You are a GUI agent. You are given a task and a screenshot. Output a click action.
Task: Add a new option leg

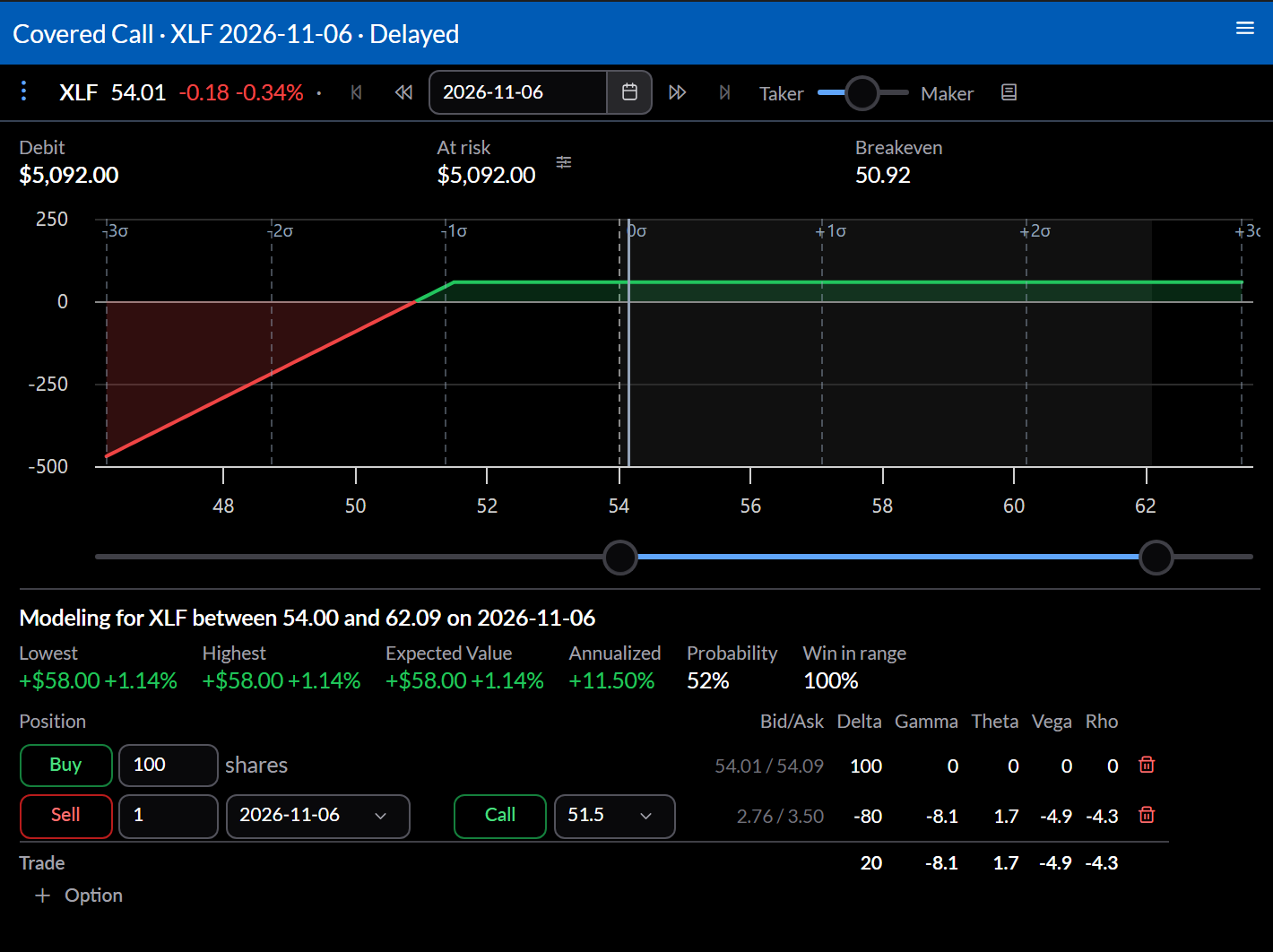click(x=79, y=896)
